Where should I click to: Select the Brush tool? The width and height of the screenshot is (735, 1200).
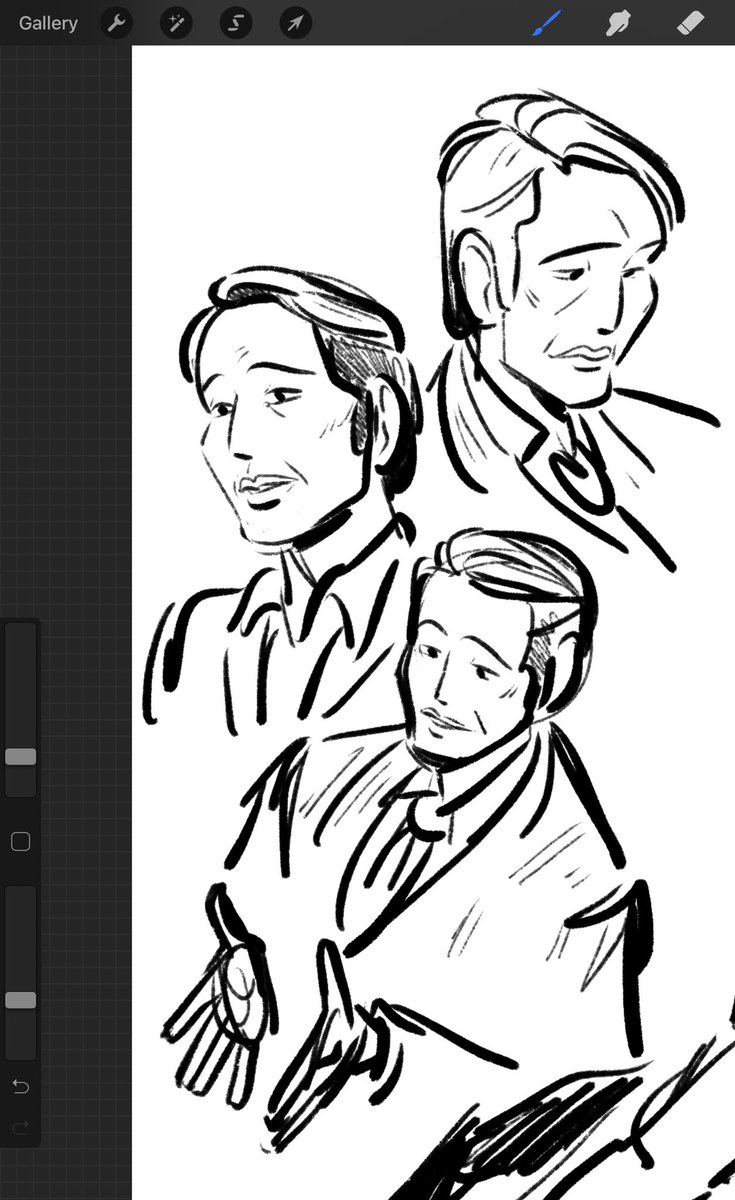click(x=546, y=23)
